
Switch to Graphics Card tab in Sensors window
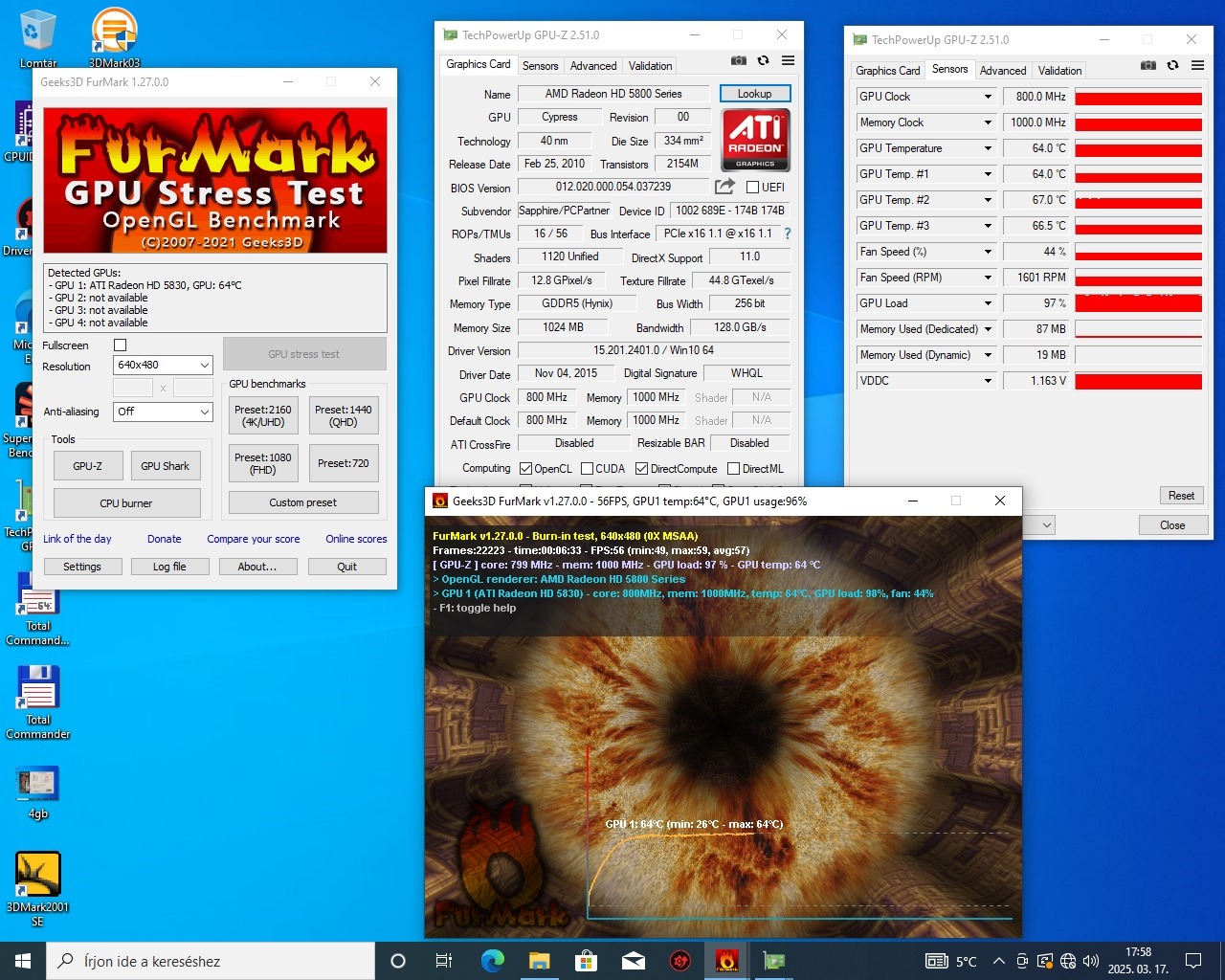pyautogui.click(x=887, y=71)
